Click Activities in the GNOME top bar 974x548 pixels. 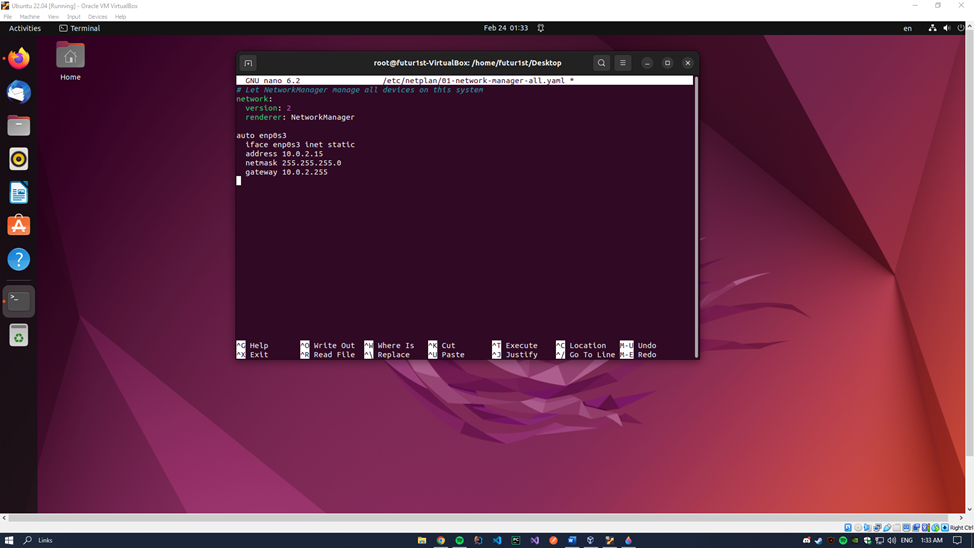[x=25, y=28]
